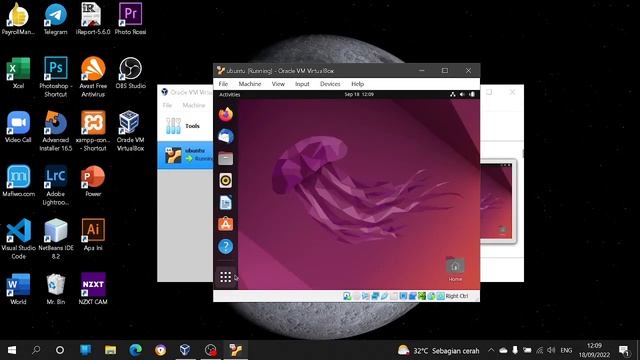The height and width of the screenshot is (360, 640).
Task: Open the Machine menu of the VM window
Action: 250,84
